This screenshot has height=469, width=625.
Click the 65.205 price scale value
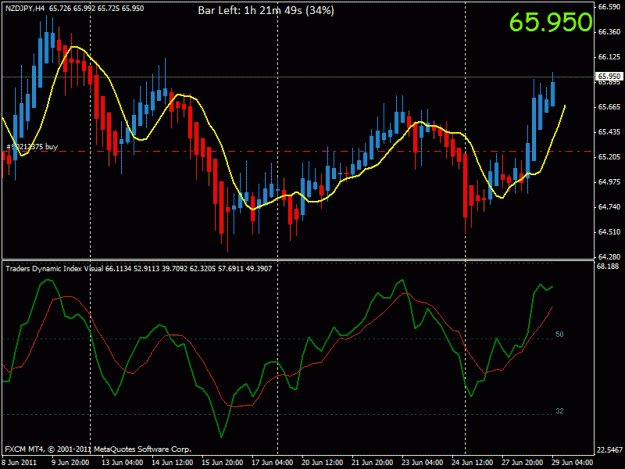pyautogui.click(x=609, y=157)
